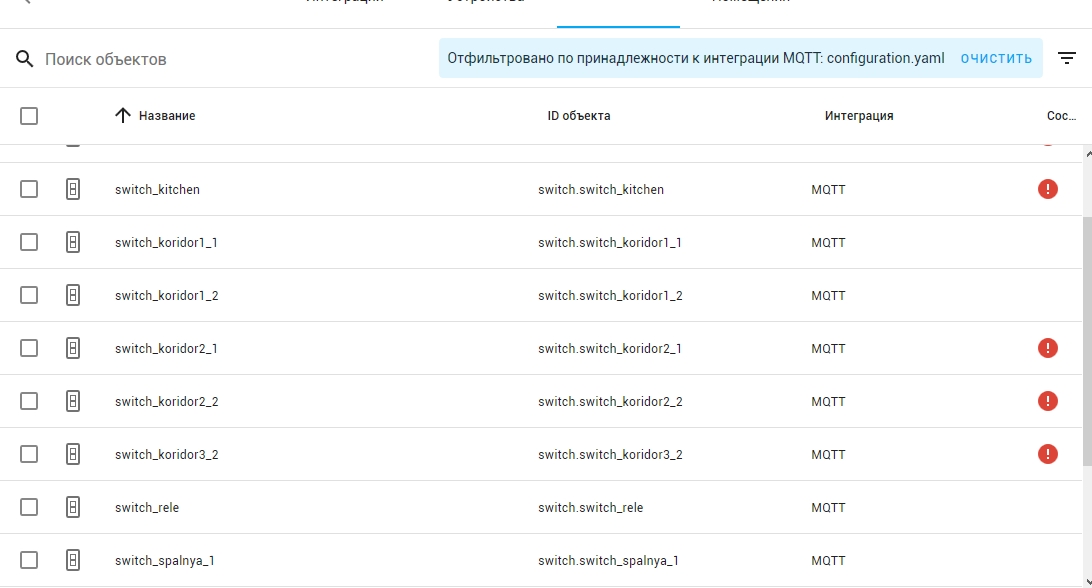This screenshot has width=1092, height=588.
Task: Open the switch_koridor3_2 entity name
Action: coord(166,454)
